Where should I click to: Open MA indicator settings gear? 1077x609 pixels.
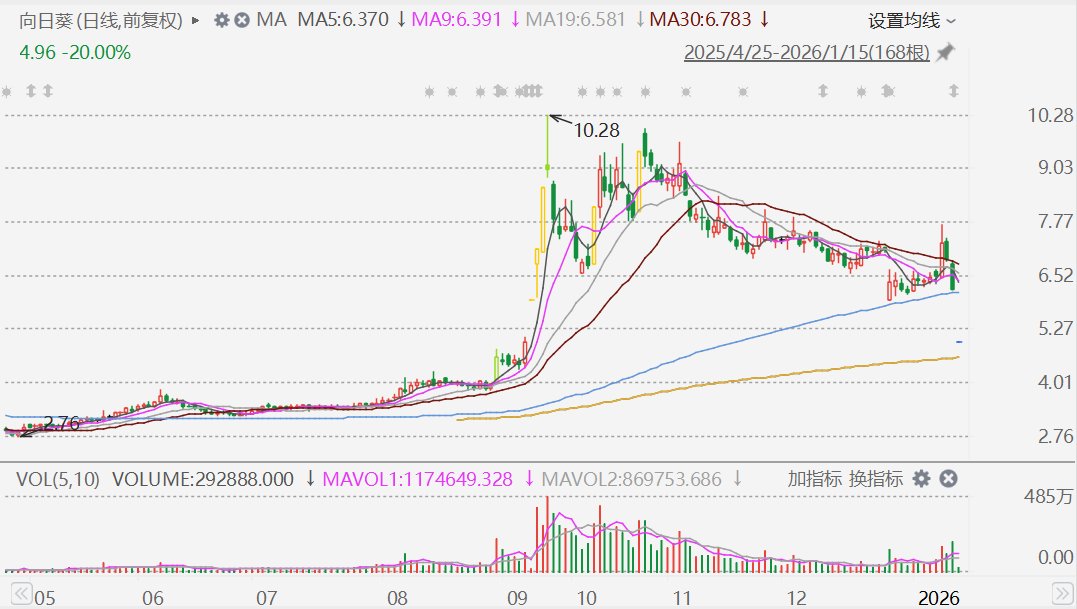222,20
